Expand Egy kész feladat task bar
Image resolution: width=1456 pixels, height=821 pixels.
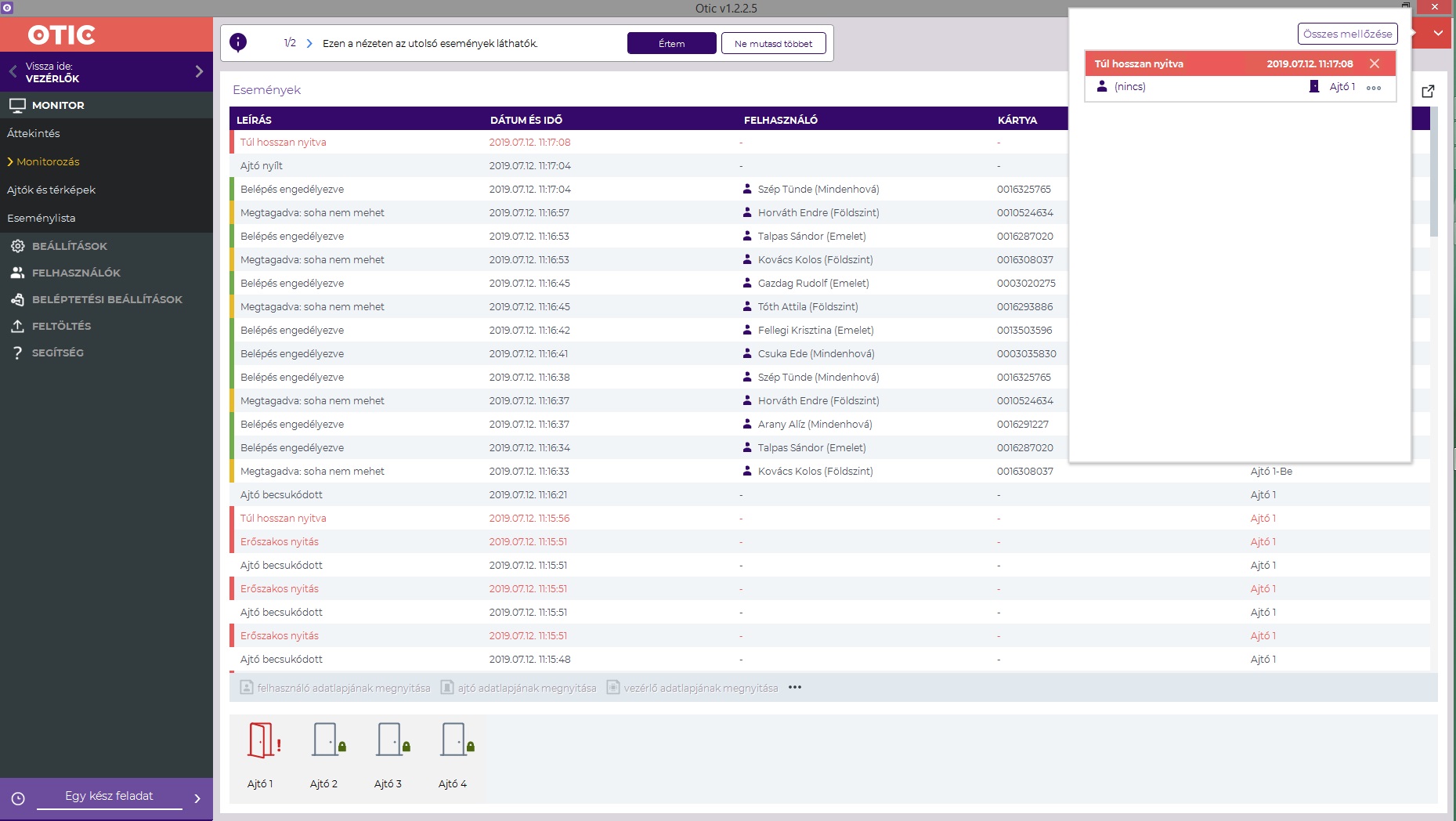tap(197, 798)
